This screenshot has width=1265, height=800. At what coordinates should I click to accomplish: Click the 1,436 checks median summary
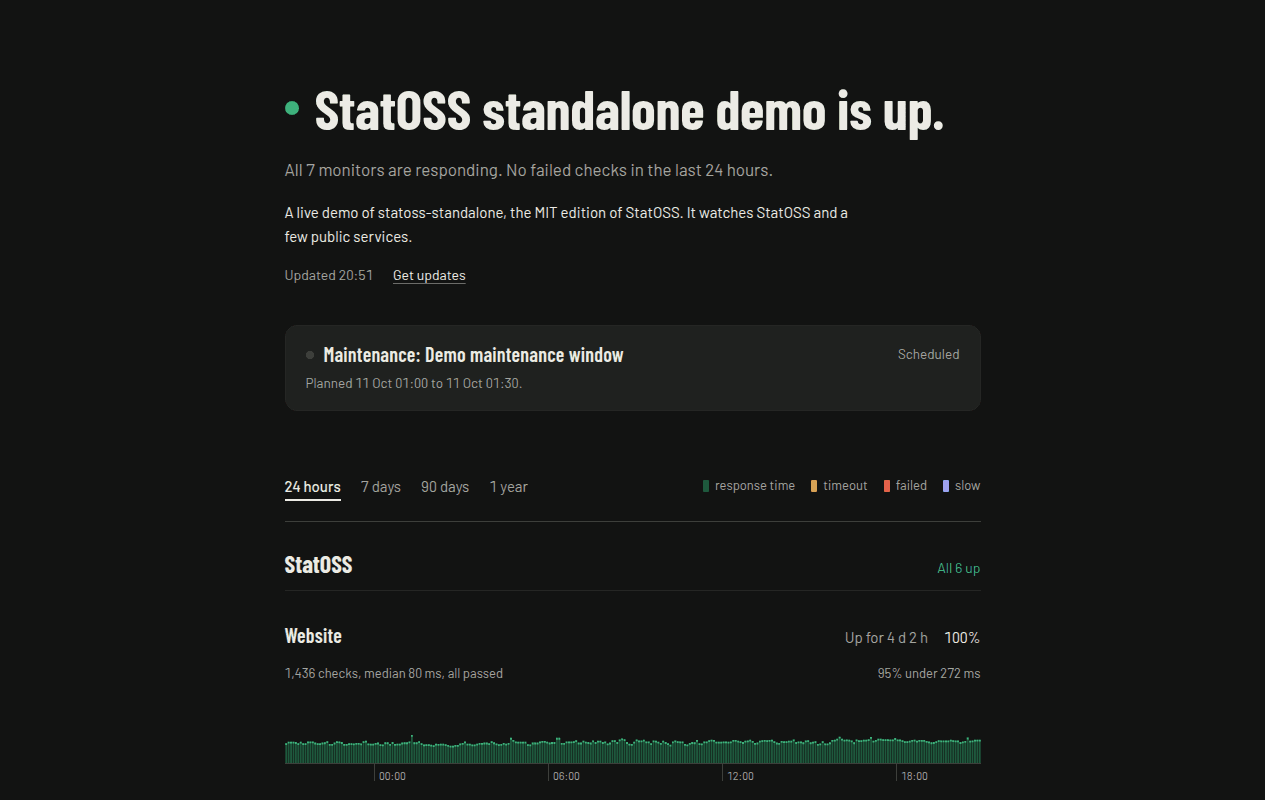[x=394, y=673]
